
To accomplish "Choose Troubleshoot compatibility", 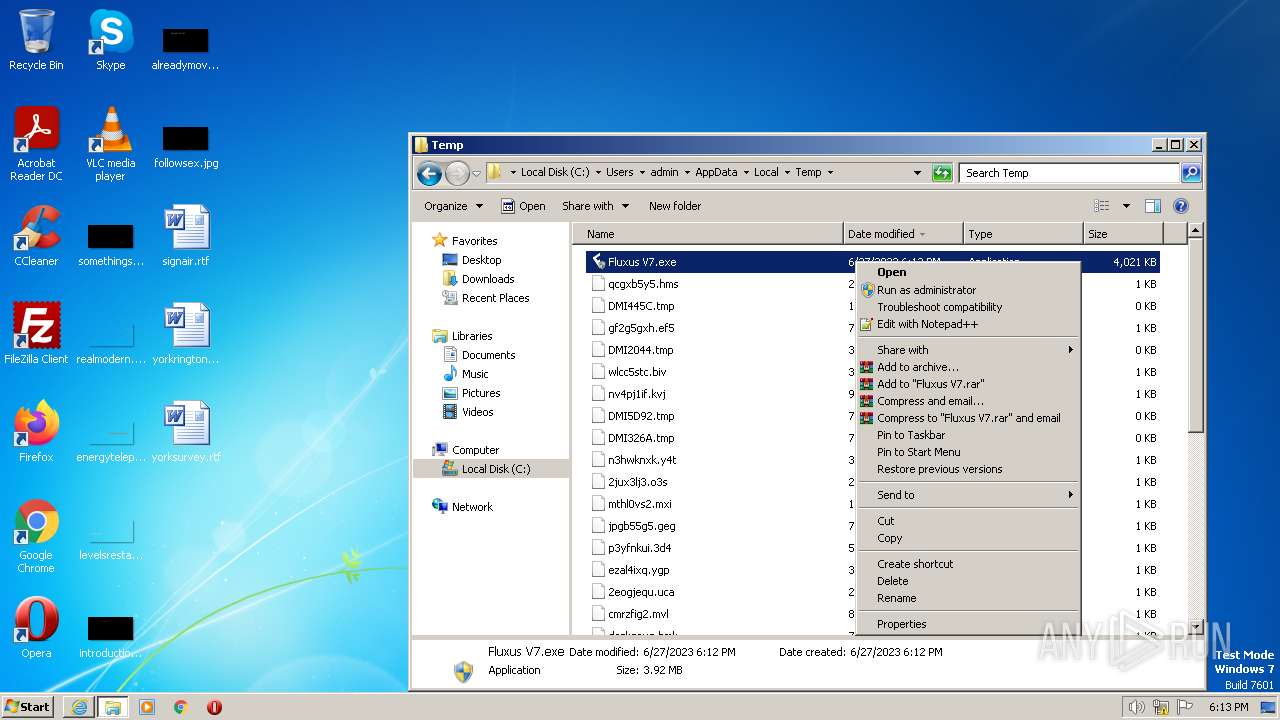I will click(x=968, y=307).
